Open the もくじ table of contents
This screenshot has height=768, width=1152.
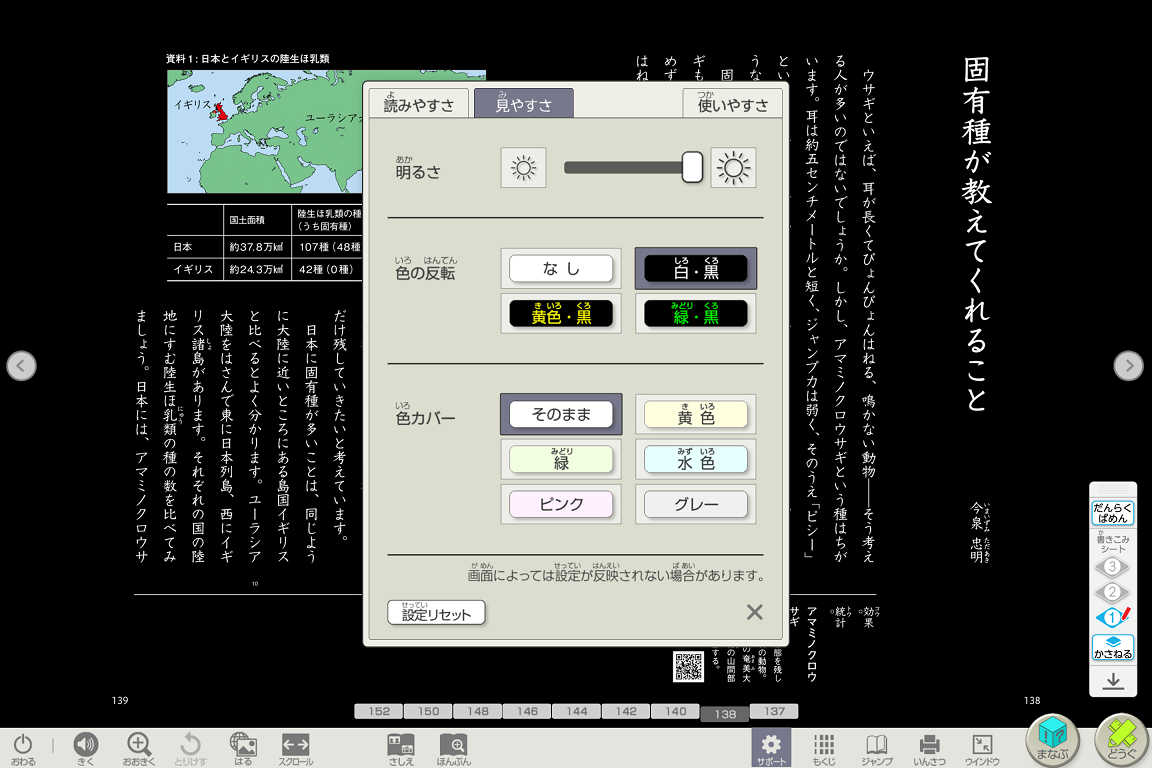(824, 747)
